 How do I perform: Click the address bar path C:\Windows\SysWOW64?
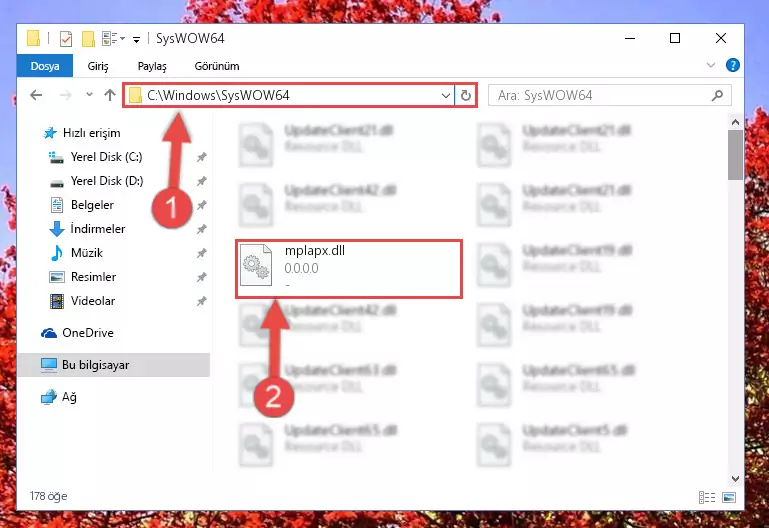click(218, 95)
